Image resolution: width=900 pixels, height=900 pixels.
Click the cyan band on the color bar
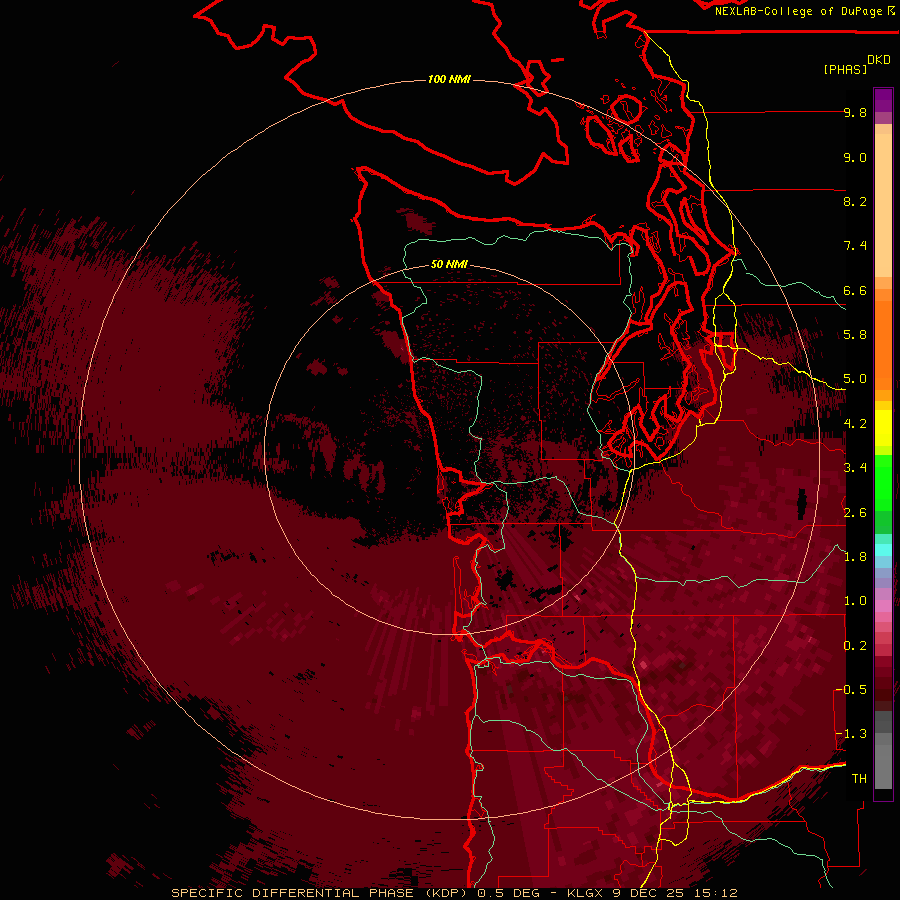coord(883,550)
